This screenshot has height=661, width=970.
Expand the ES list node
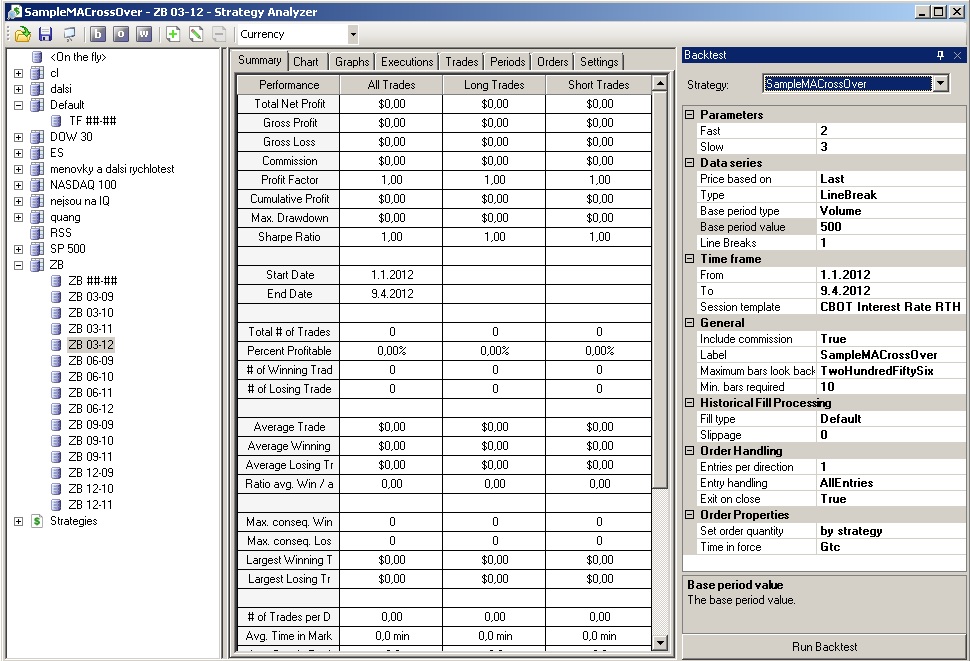click(x=18, y=153)
